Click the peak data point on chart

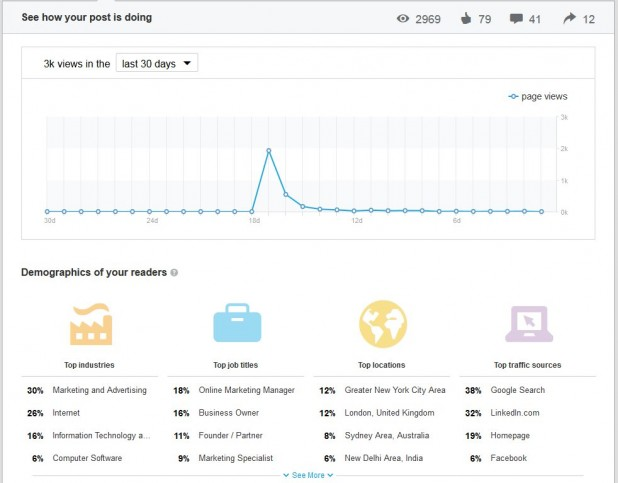269,151
